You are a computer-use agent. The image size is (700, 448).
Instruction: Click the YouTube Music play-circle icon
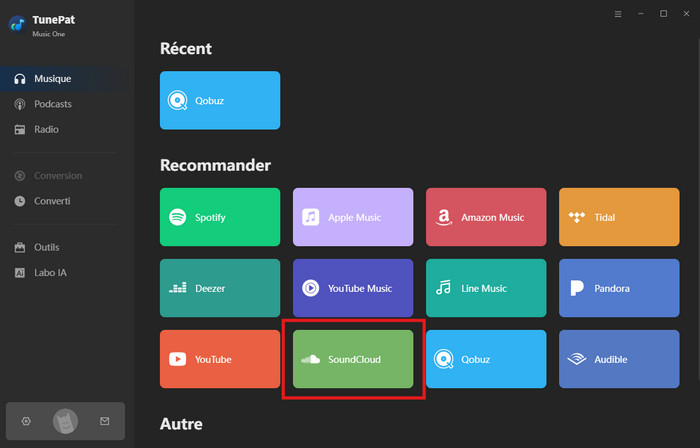pyautogui.click(x=311, y=288)
